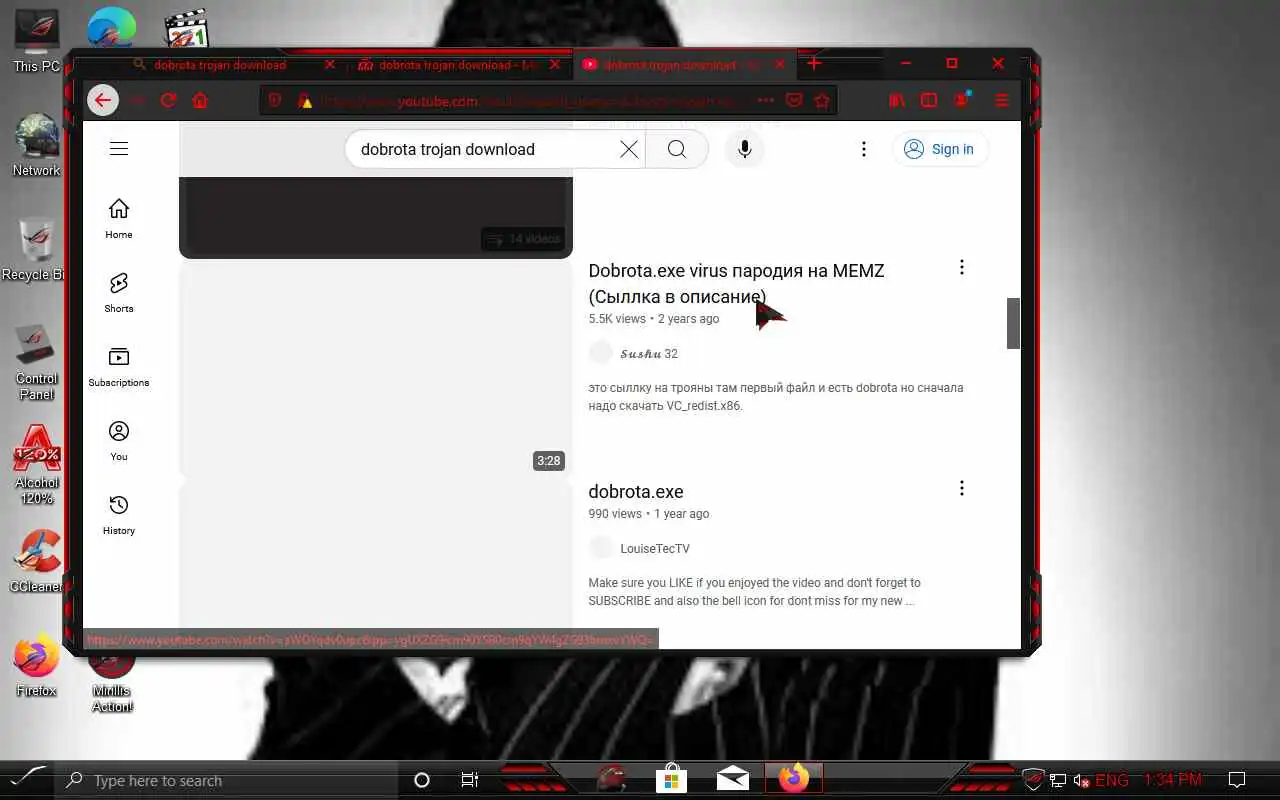Open Cortana circle on taskbar
The width and height of the screenshot is (1280, 800).
(x=422, y=780)
